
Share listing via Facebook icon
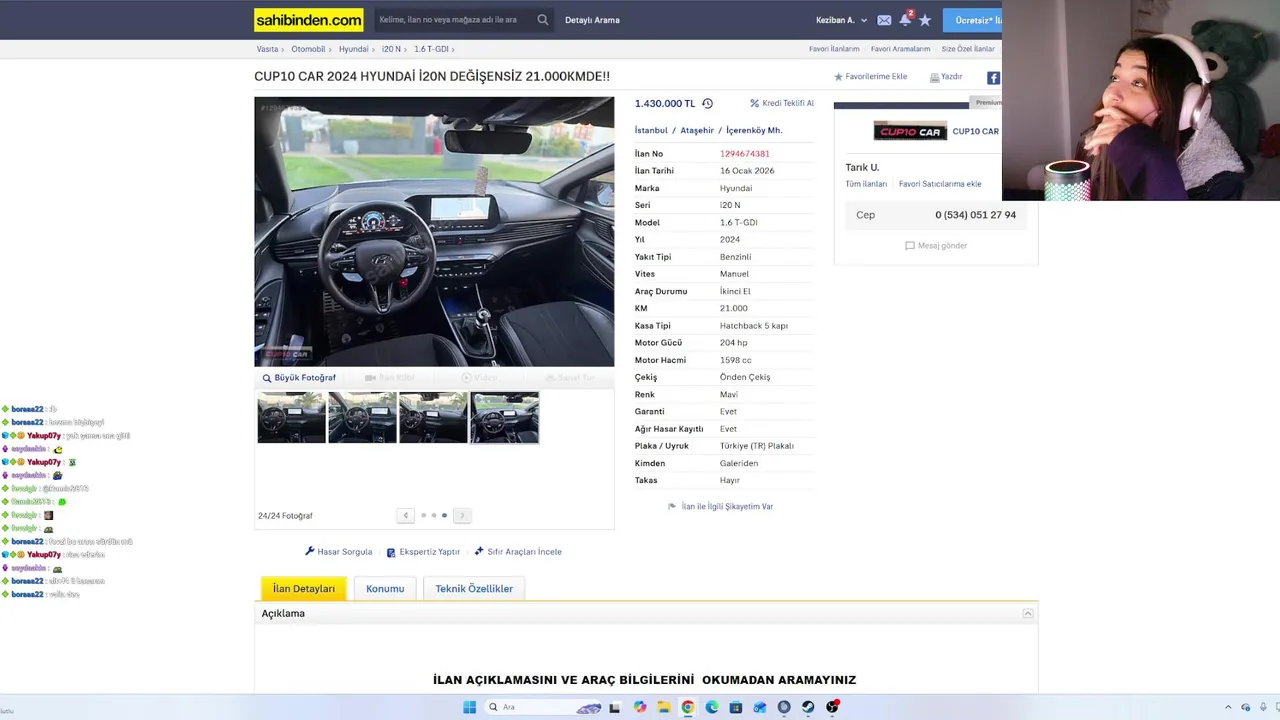[993, 77]
